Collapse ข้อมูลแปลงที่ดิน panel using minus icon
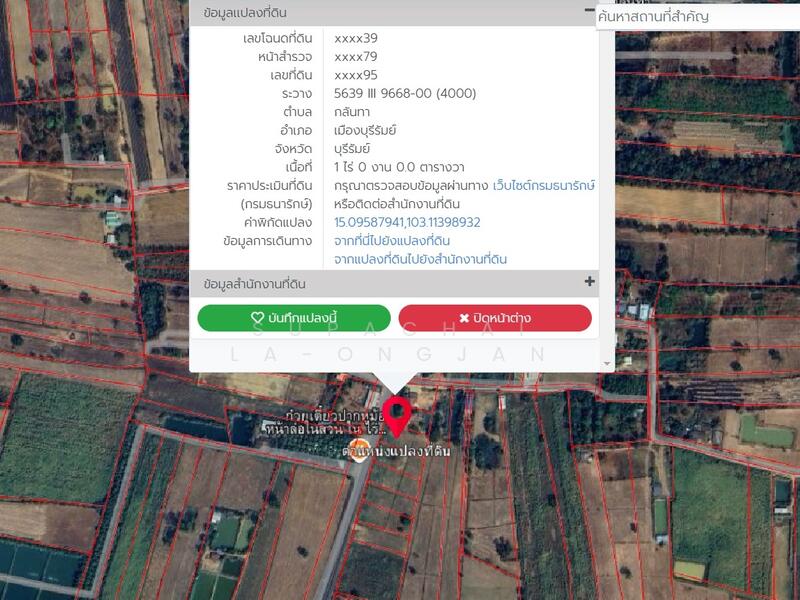The width and height of the screenshot is (800, 600). tap(589, 11)
